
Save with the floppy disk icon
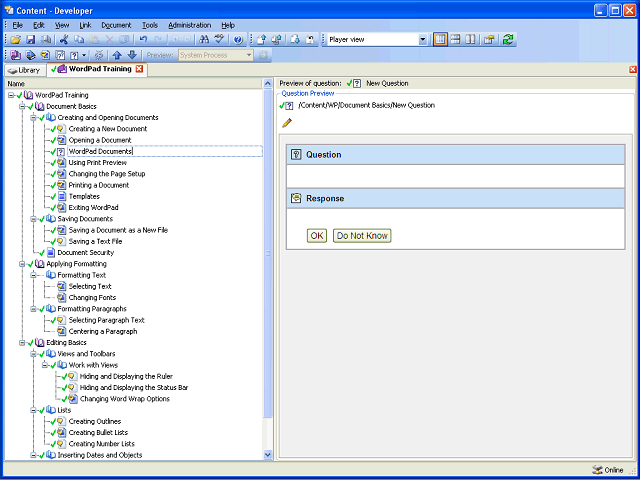pos(31,40)
